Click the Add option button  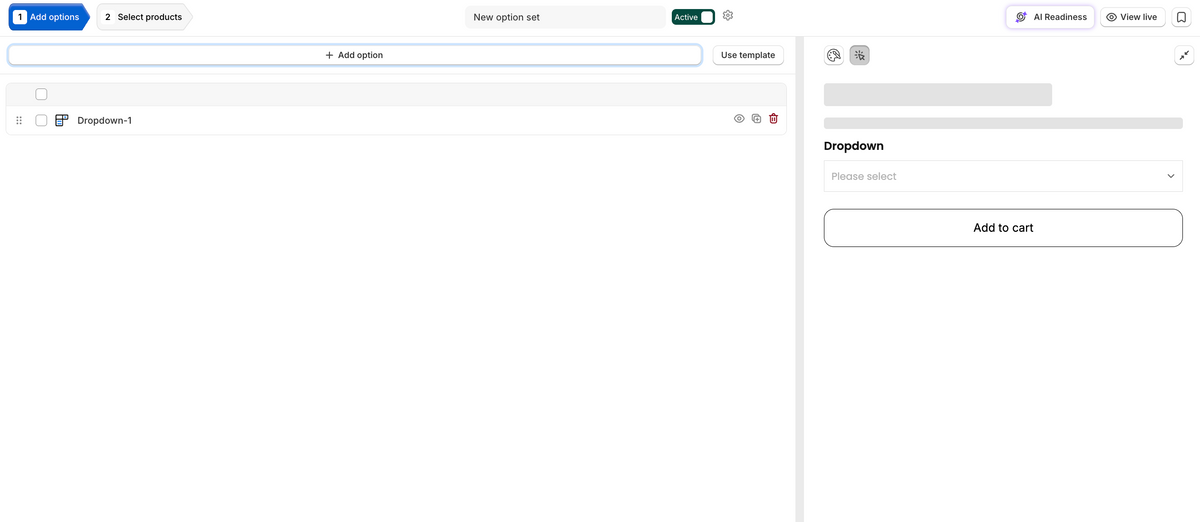(x=355, y=55)
